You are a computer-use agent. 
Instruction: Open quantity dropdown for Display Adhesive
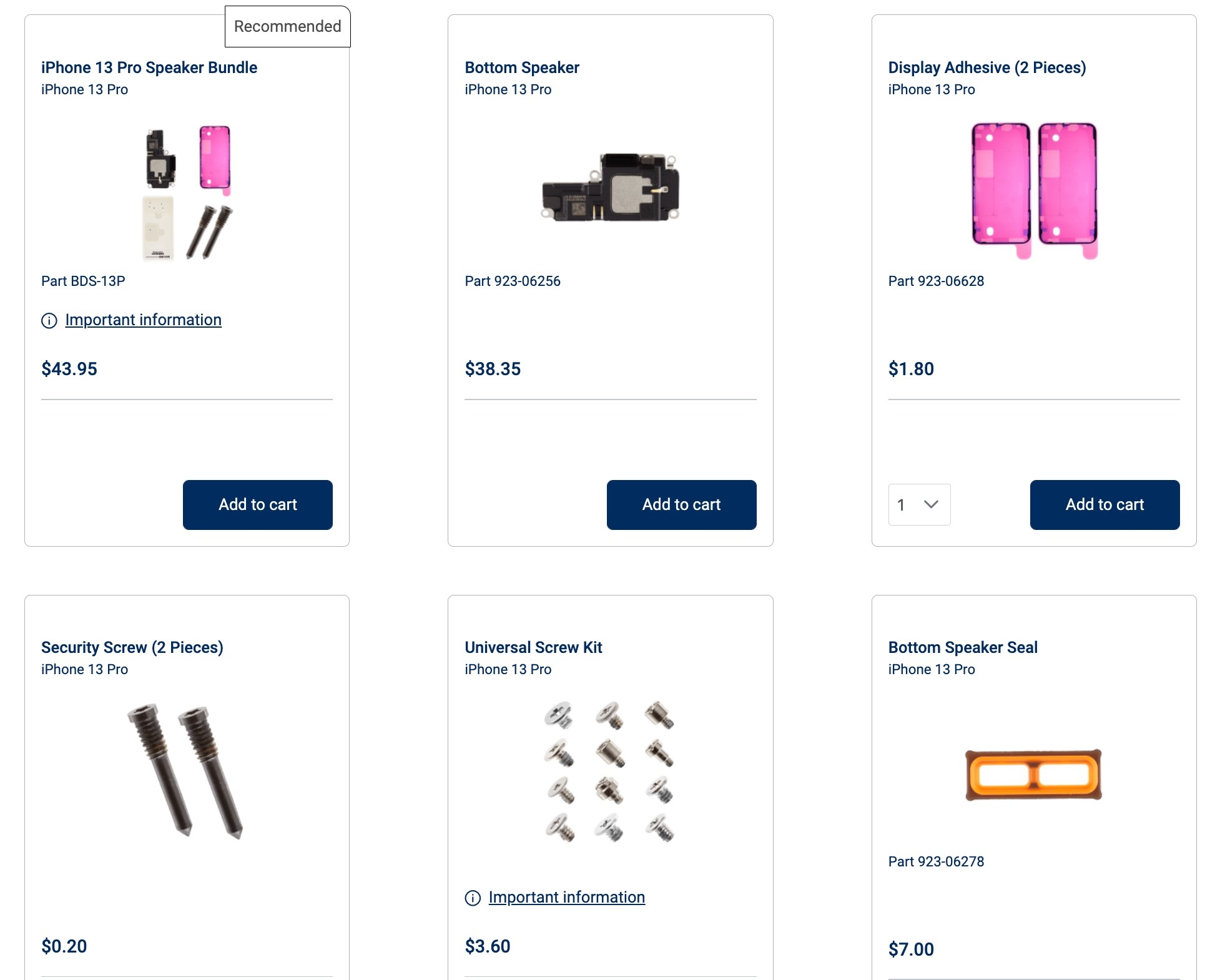918,504
